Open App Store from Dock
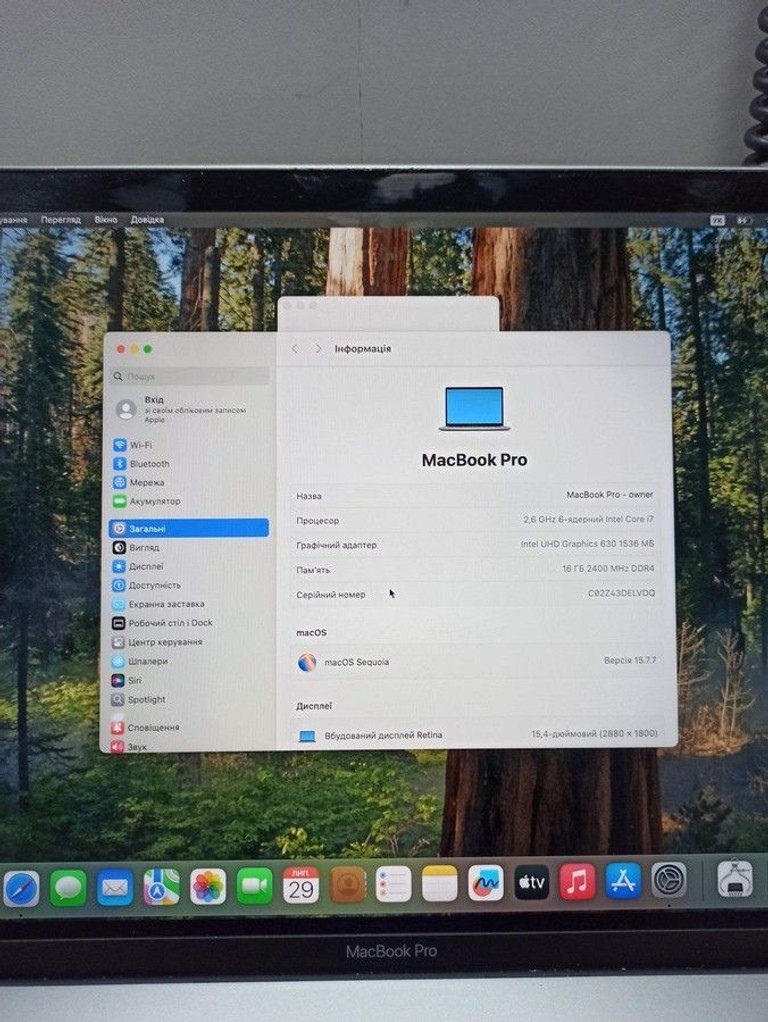The image size is (768, 1022). click(x=623, y=881)
